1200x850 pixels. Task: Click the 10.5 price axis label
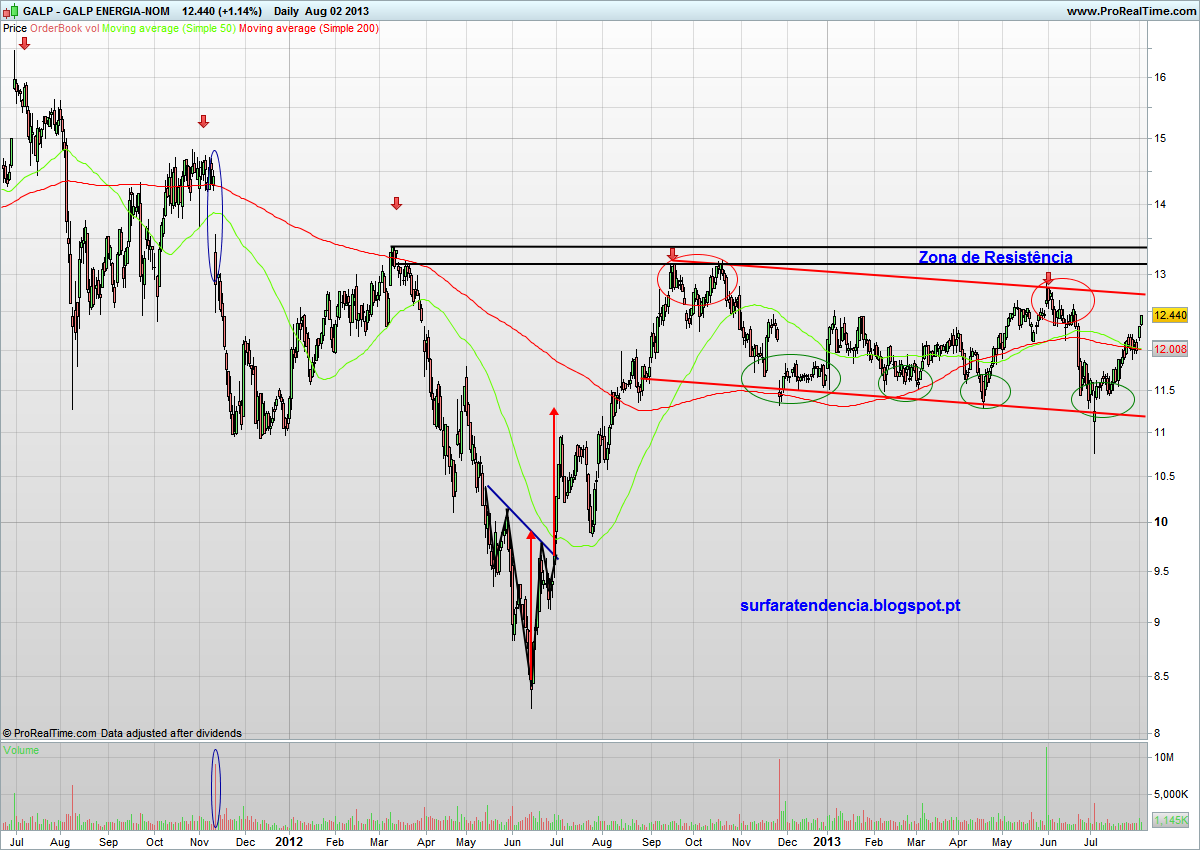[1164, 476]
